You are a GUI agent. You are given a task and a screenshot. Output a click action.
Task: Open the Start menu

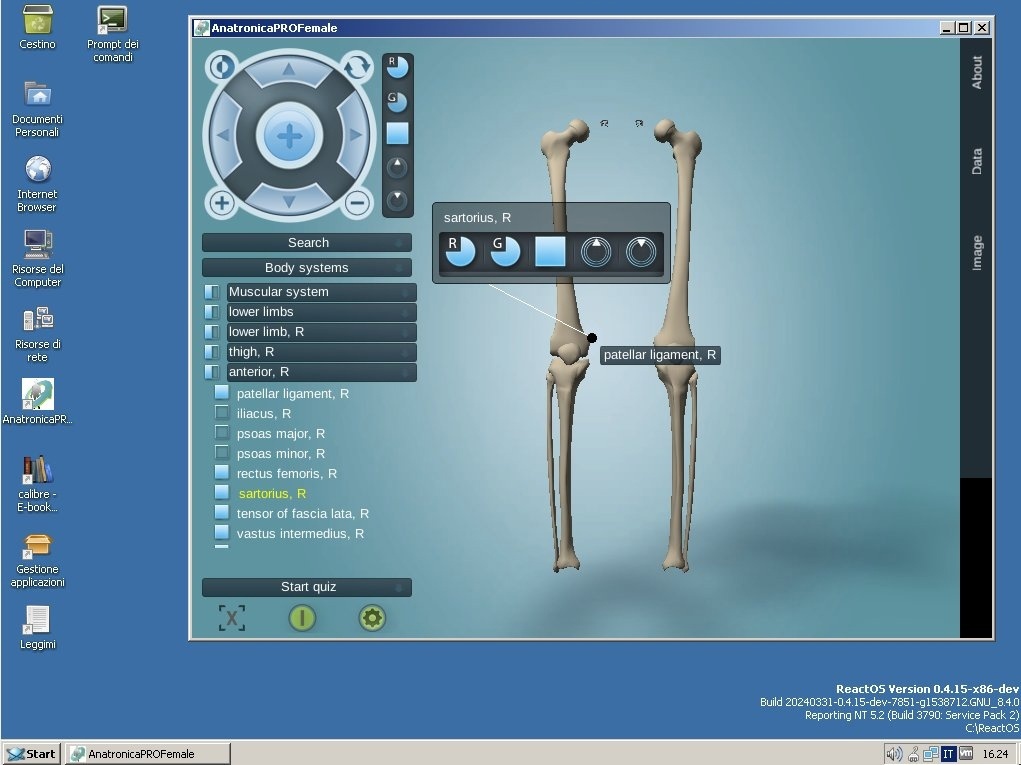31,754
